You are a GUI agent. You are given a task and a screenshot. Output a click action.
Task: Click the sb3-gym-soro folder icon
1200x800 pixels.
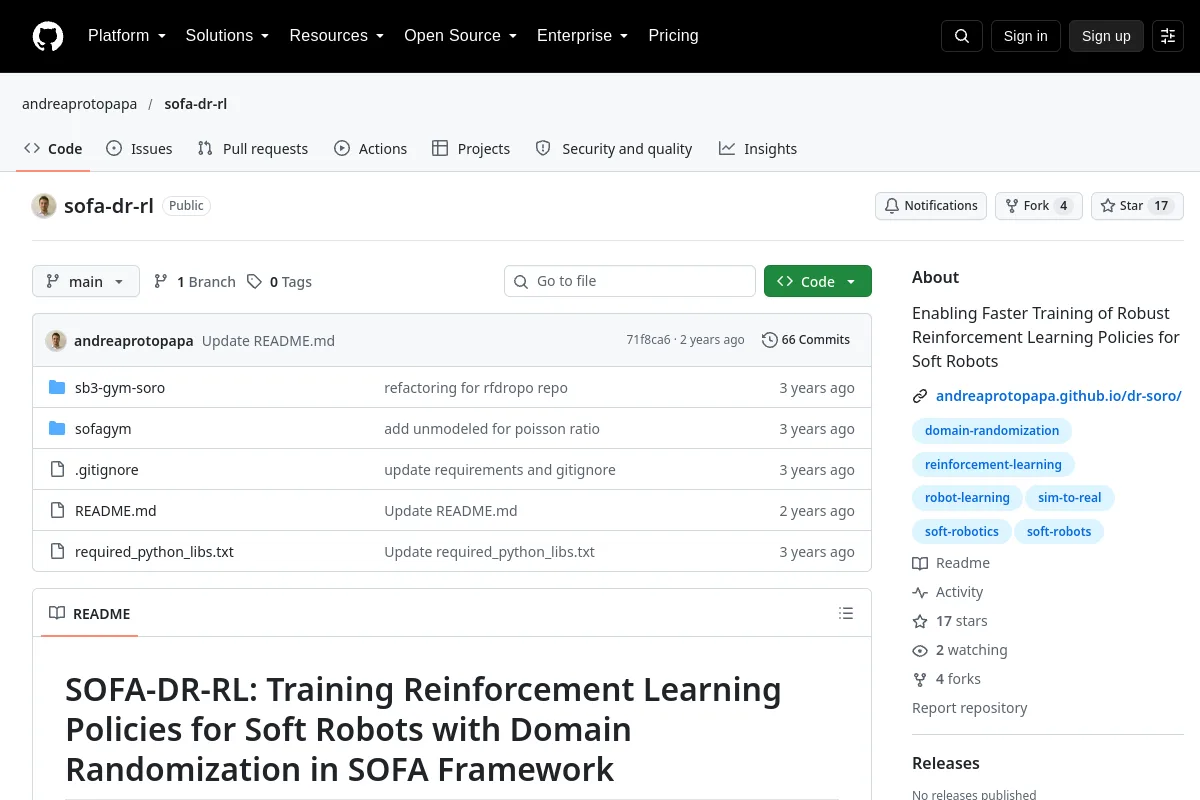click(x=57, y=387)
